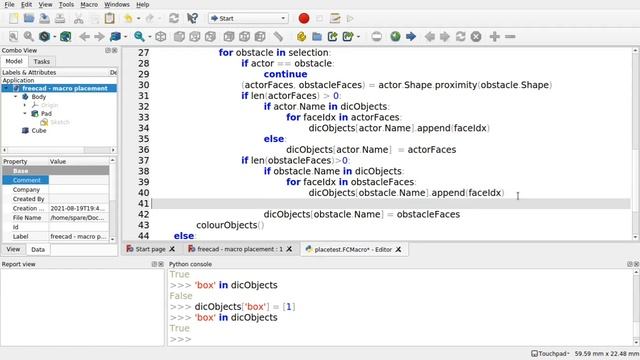This screenshot has width=640, height=360.
Task: Create a group with blue folder icon
Action: 317,36
